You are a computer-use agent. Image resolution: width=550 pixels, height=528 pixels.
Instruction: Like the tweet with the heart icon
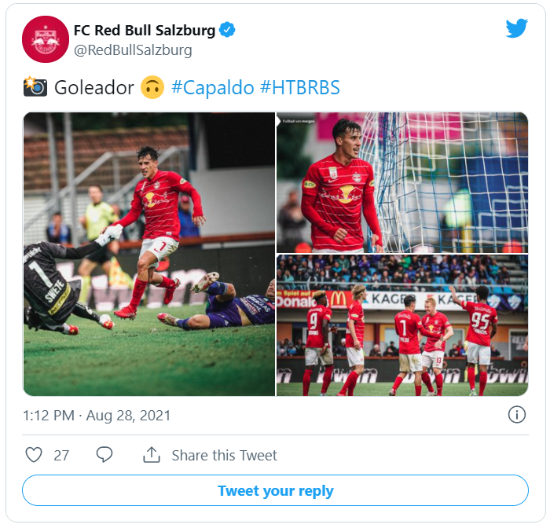point(34,455)
